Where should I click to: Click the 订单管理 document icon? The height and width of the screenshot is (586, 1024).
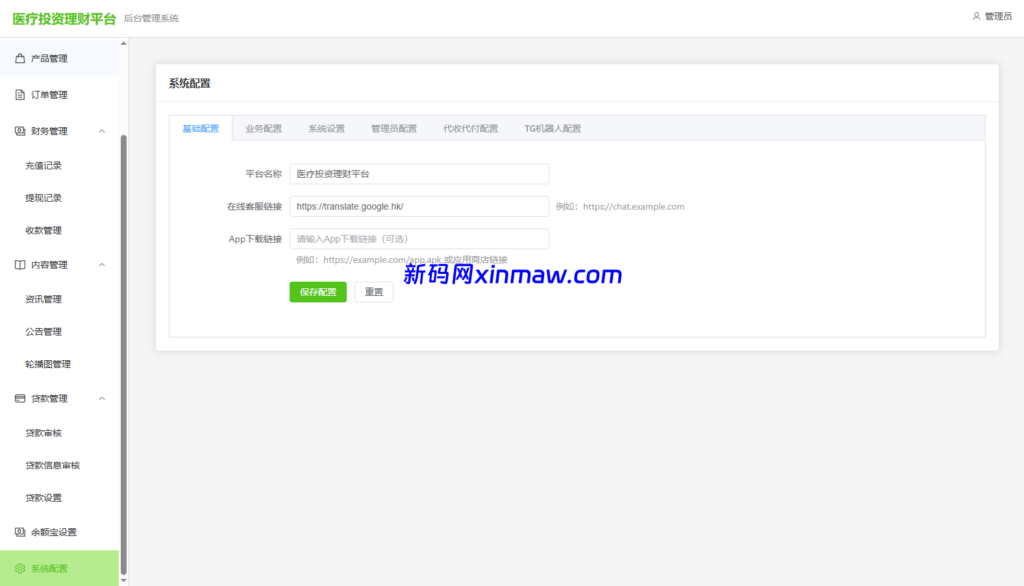[20, 95]
